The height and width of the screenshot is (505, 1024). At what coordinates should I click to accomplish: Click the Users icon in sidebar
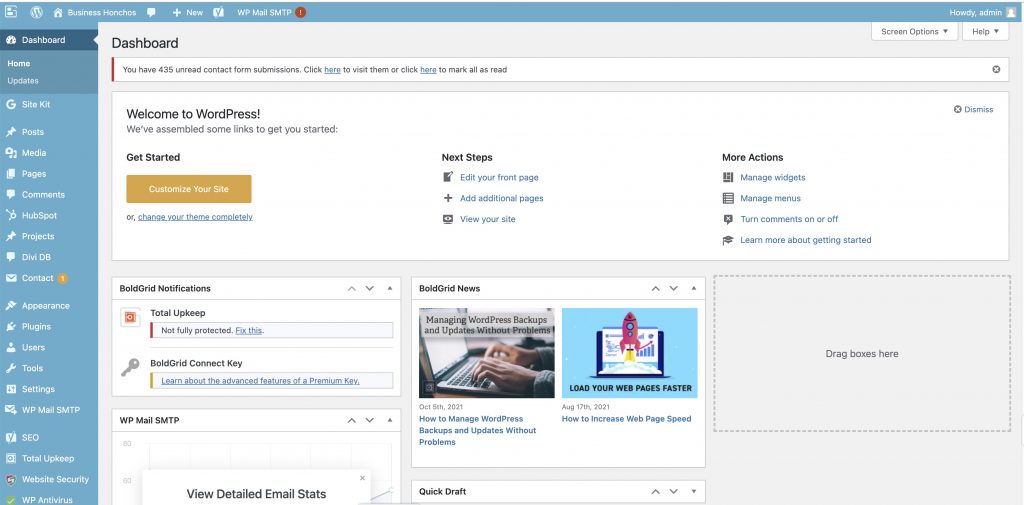click(11, 348)
